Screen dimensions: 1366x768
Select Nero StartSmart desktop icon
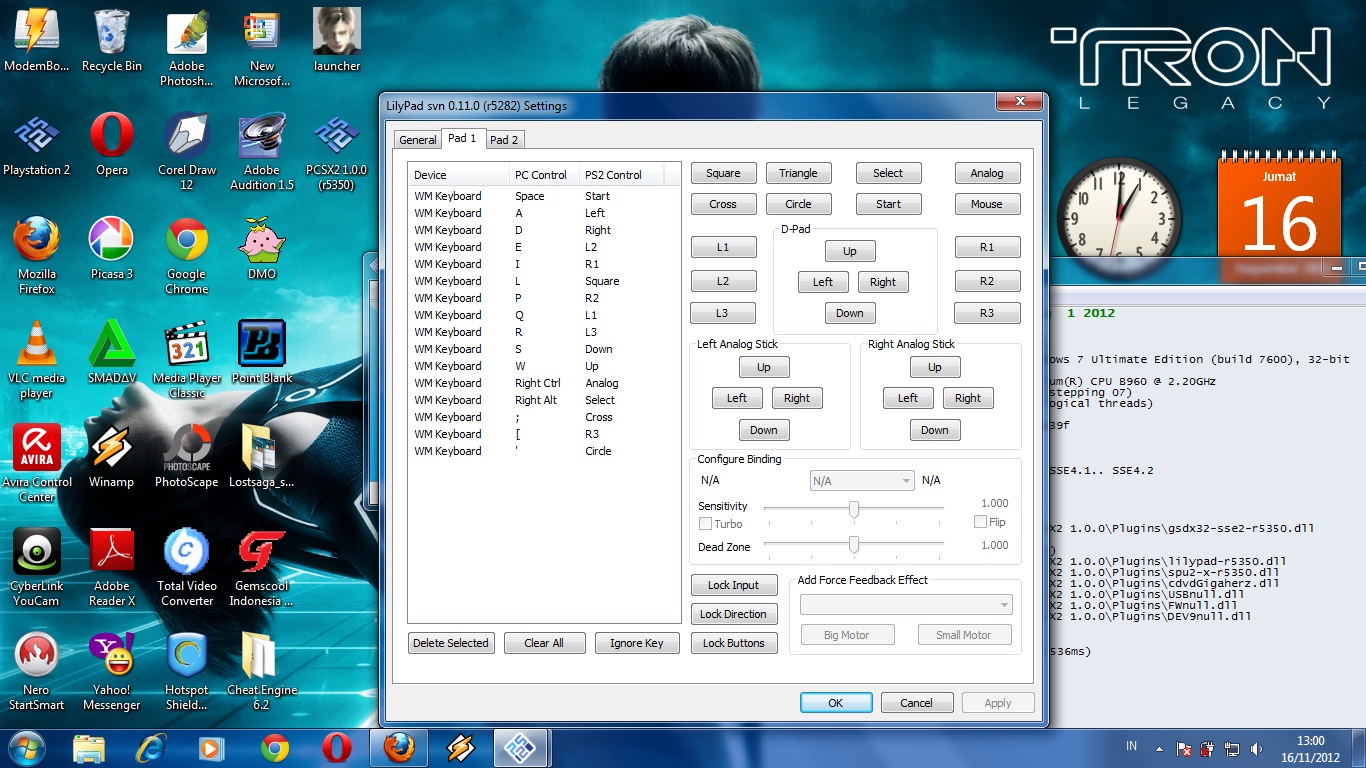pyautogui.click(x=37, y=672)
